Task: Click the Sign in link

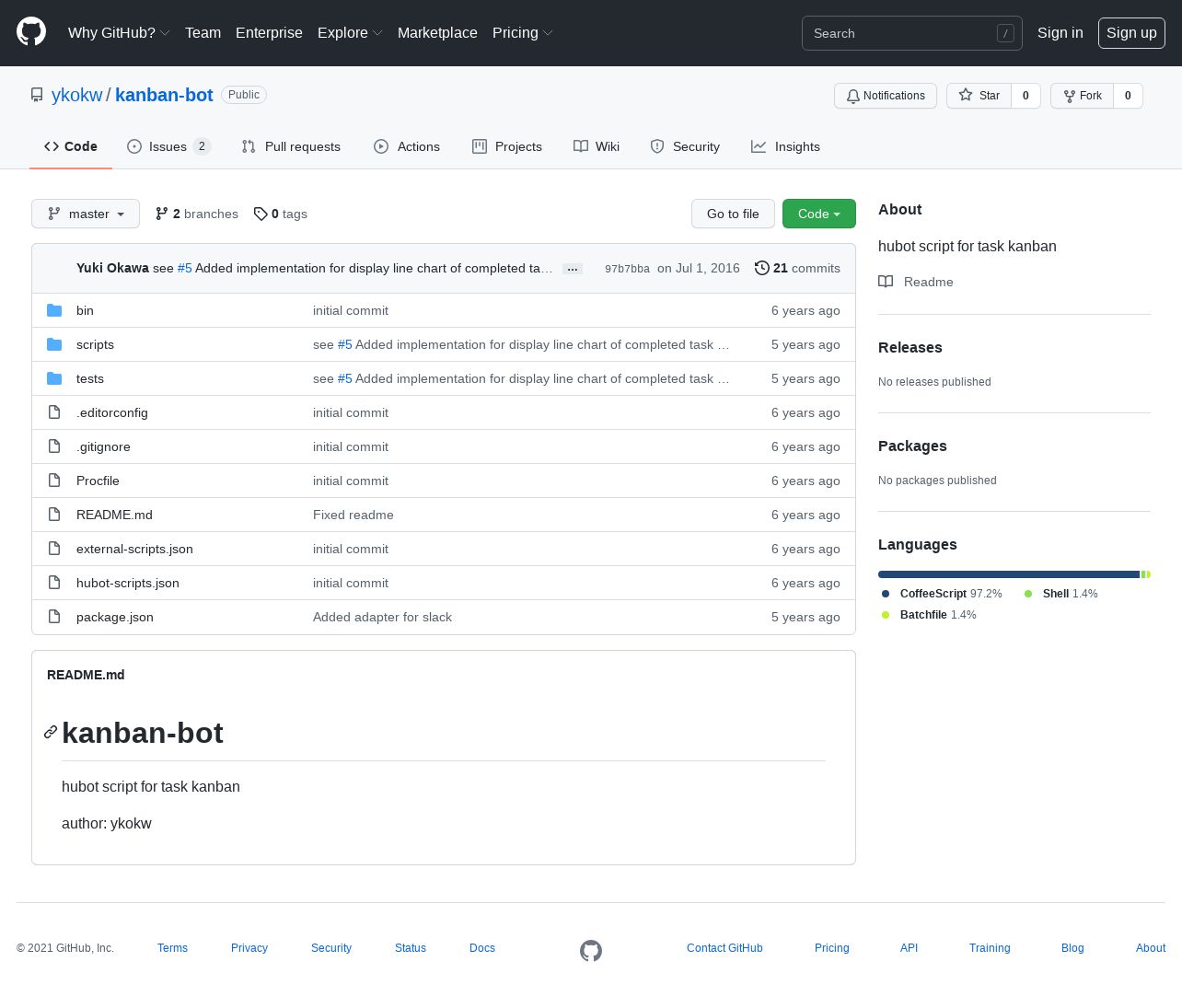Action: coord(1060,33)
